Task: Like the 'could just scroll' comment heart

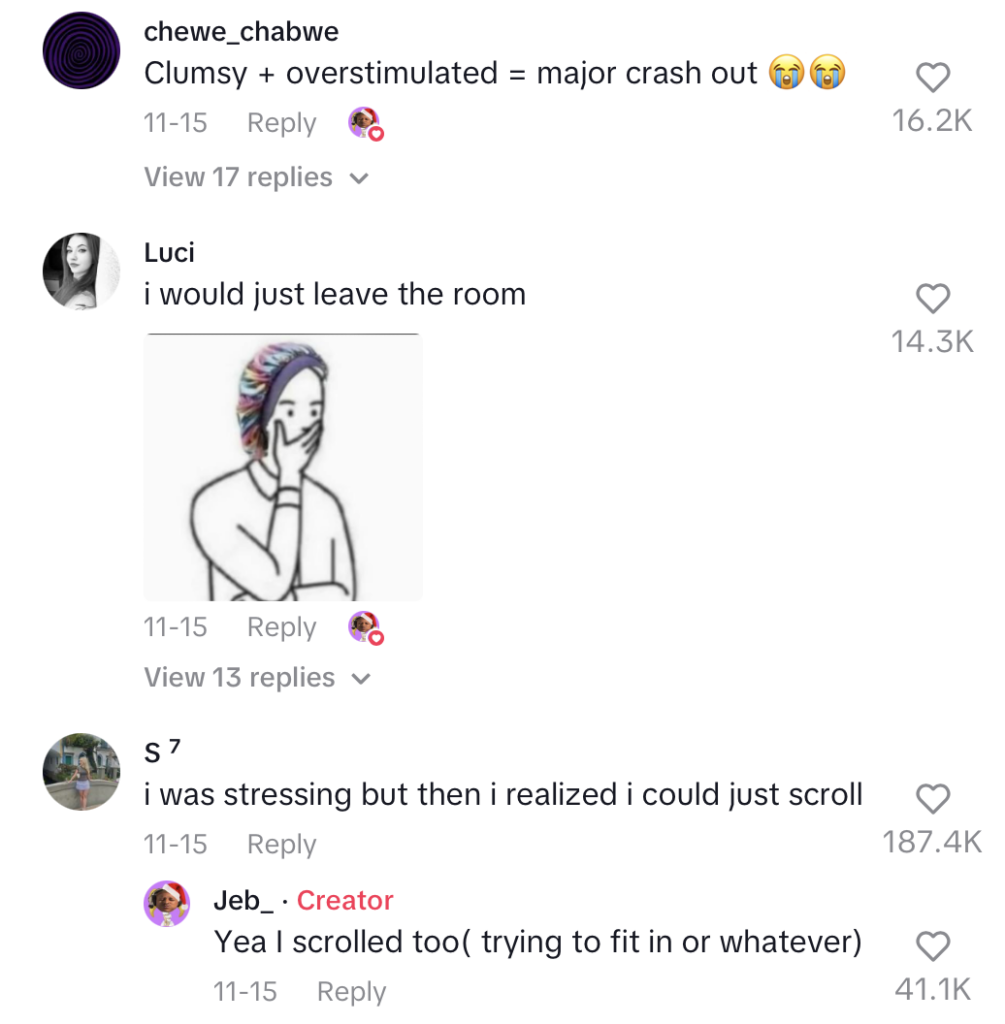Action: [932, 797]
